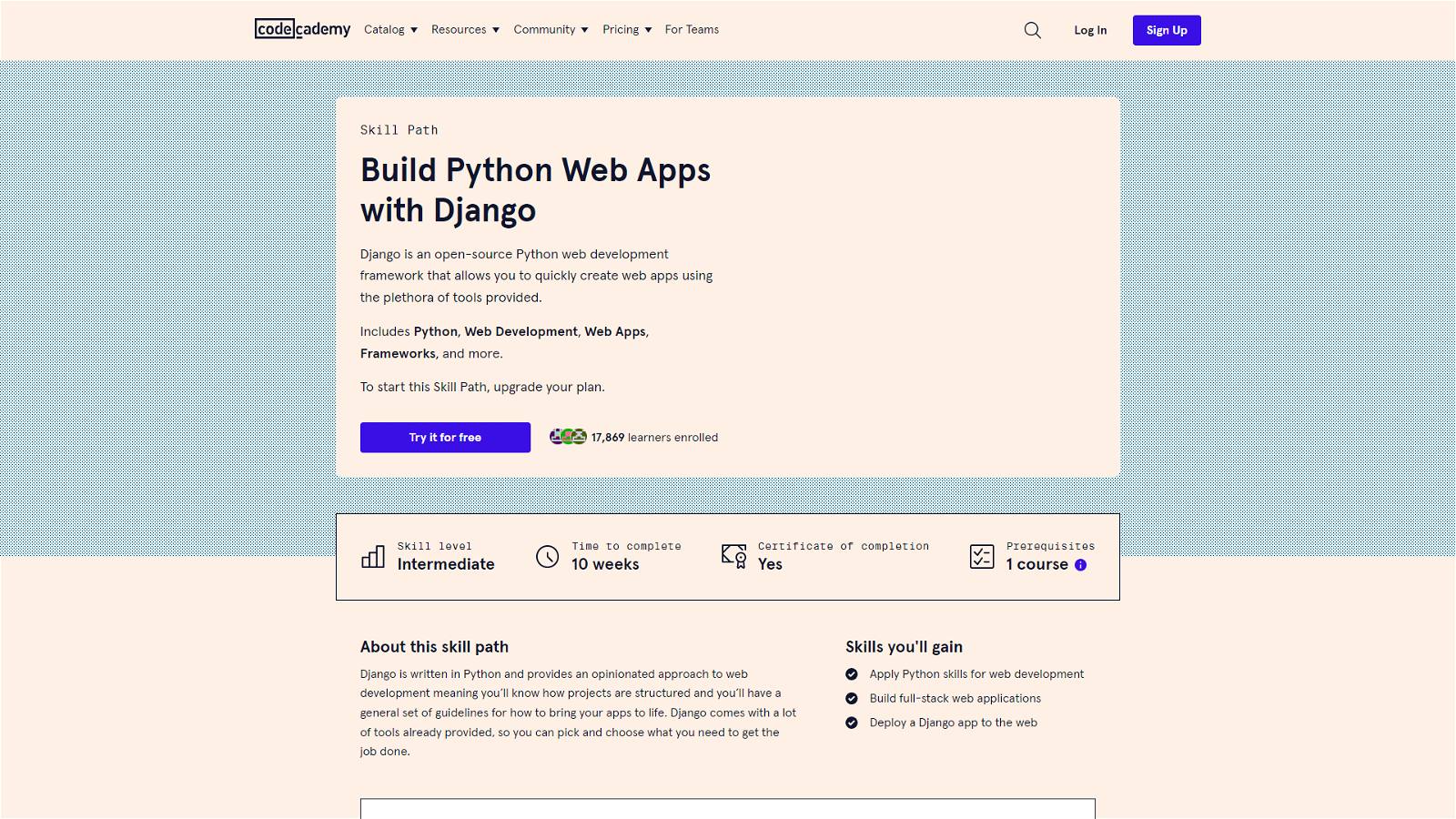Expand the Pricing dropdown menu
1456x819 pixels.
[627, 30]
